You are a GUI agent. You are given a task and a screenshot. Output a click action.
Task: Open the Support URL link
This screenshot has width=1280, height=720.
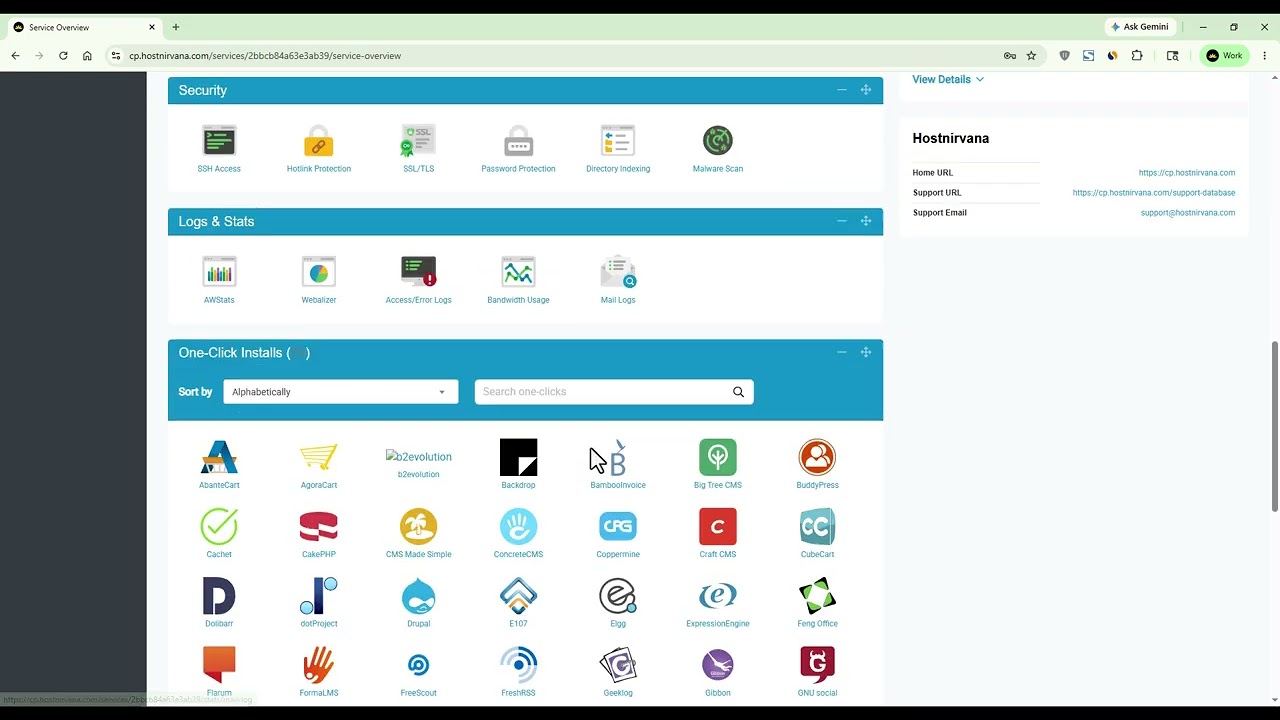tap(1153, 193)
